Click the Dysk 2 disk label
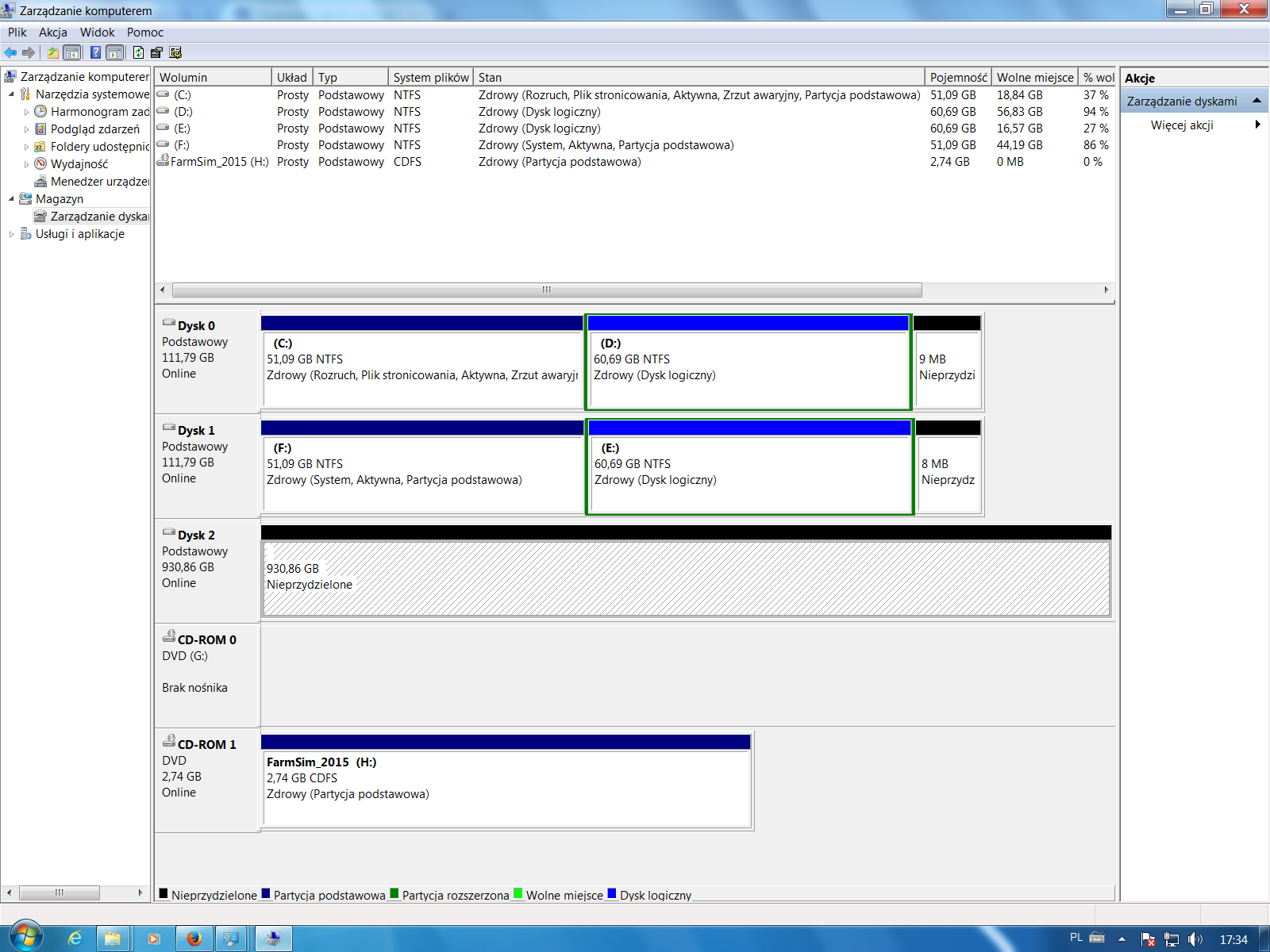 (x=196, y=535)
